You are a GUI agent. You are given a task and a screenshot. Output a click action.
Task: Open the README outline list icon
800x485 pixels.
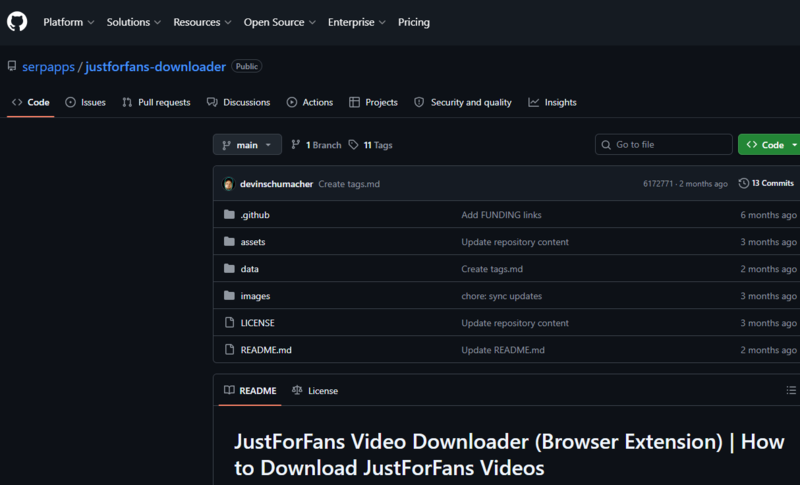[x=791, y=391]
